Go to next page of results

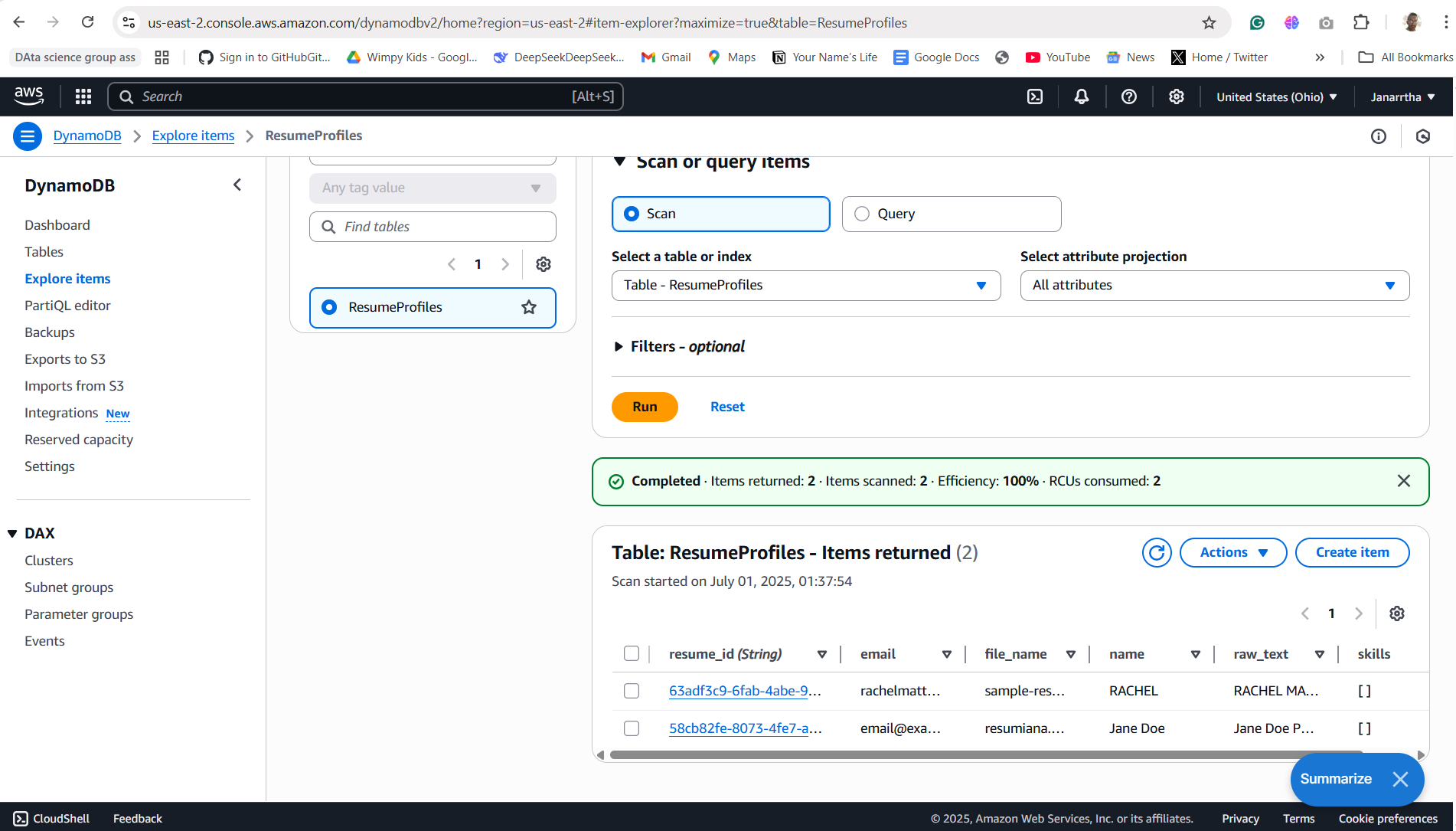click(1359, 613)
